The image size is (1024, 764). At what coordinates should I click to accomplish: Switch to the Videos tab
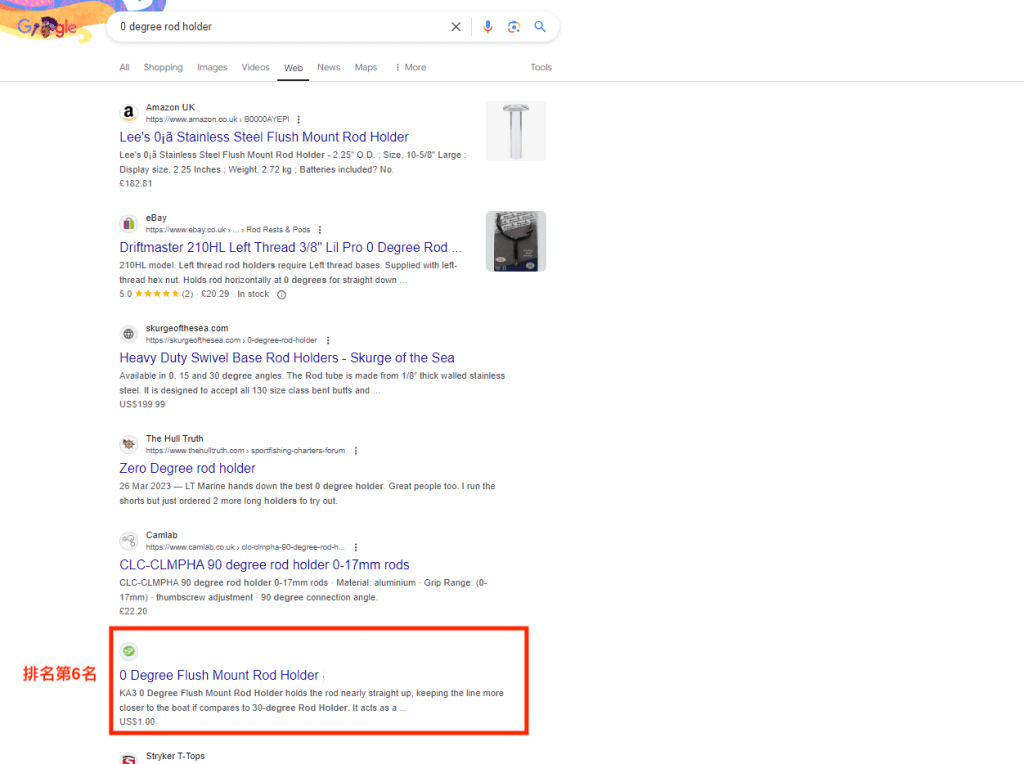pos(255,67)
